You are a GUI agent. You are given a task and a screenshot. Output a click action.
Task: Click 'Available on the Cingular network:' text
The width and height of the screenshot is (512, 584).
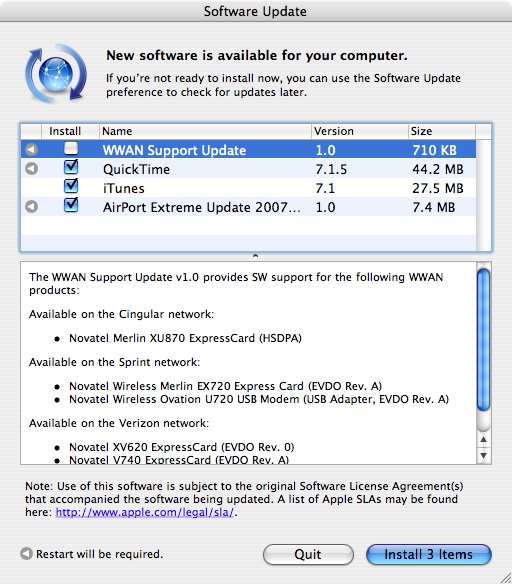(x=121, y=314)
